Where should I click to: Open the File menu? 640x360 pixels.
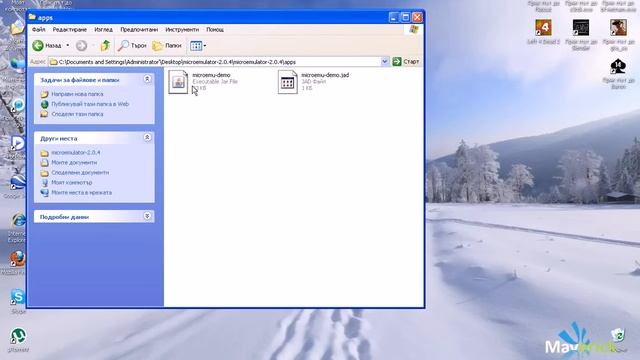click(x=38, y=29)
